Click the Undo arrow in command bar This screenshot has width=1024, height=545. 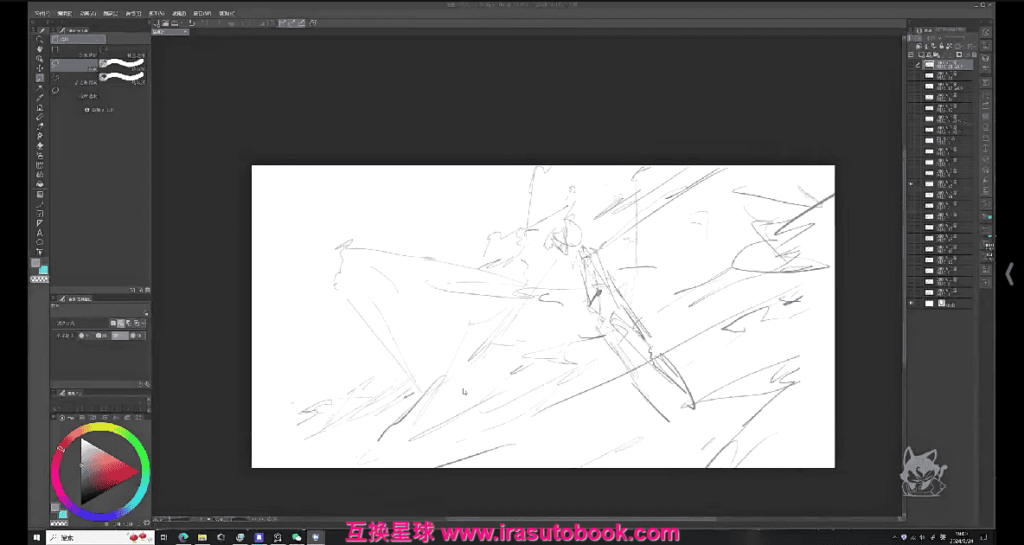coord(192,23)
